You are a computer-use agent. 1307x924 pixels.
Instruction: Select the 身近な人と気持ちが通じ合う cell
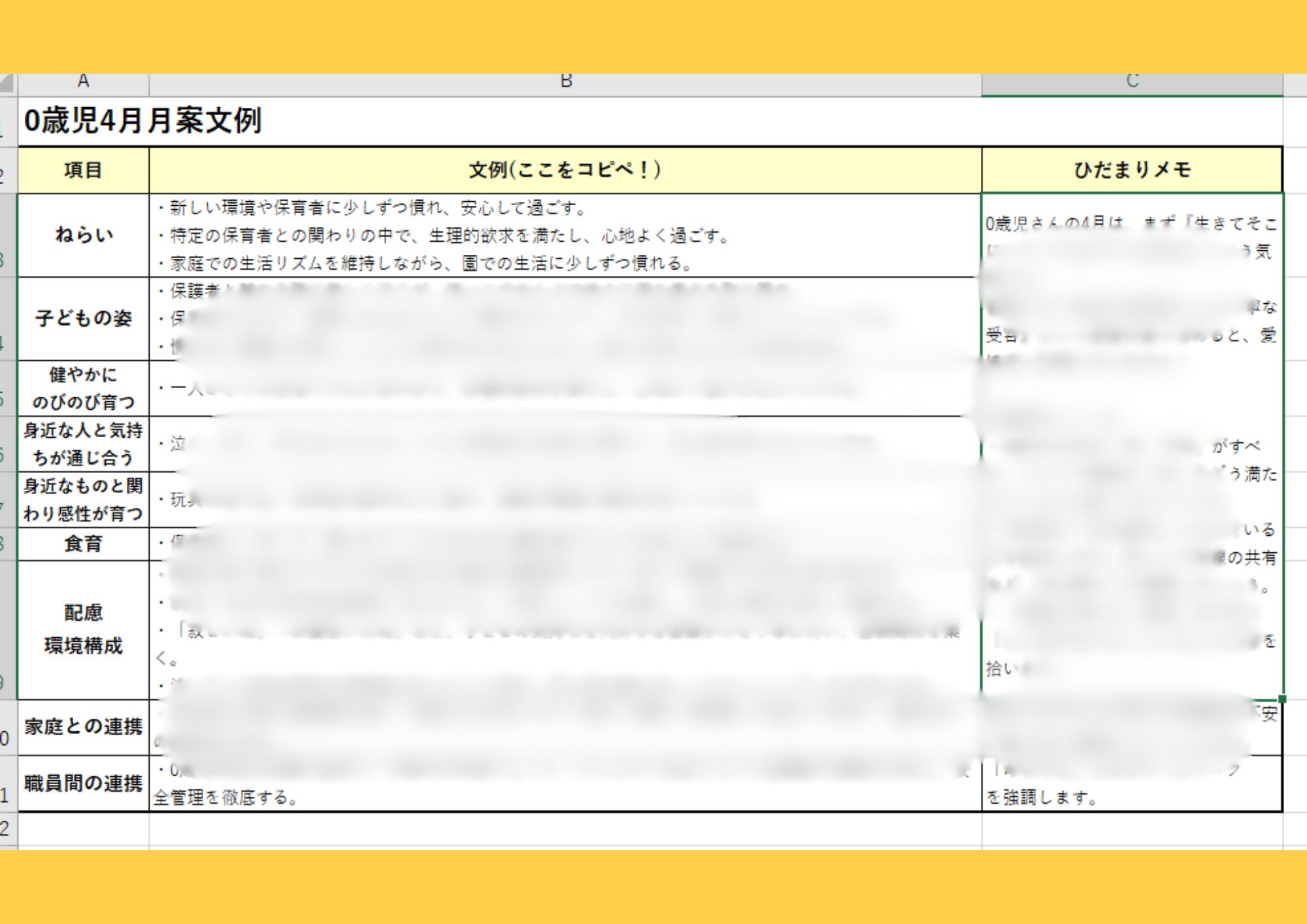pos(83,444)
